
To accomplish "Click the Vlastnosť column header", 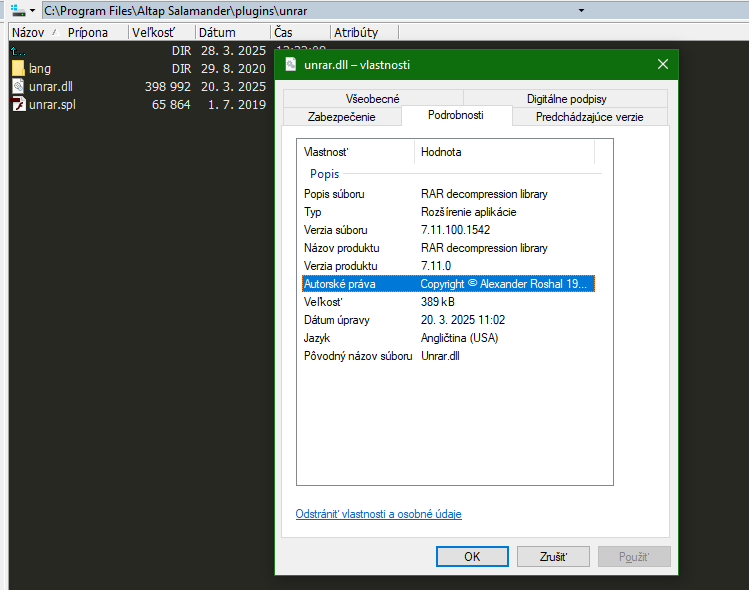I will [355, 152].
